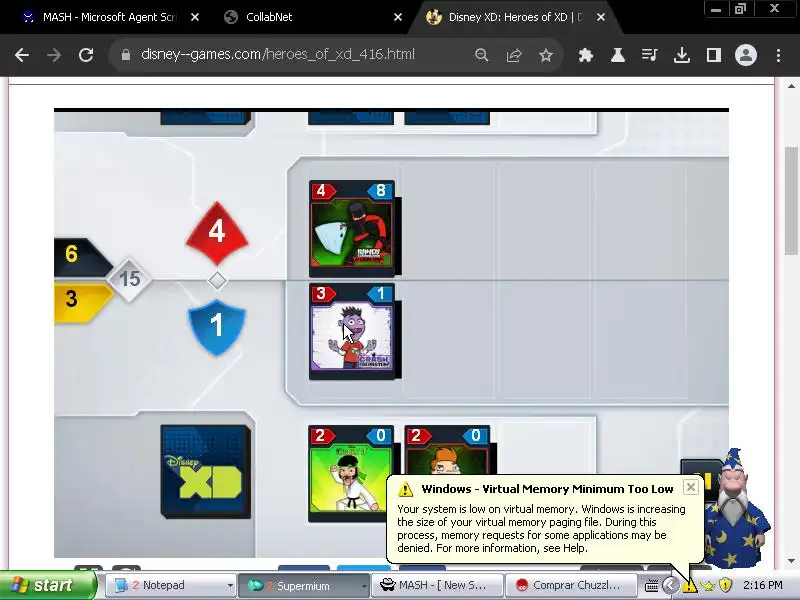
Task: Click the on-screen keyboard tray icon
Action: pos(652,586)
